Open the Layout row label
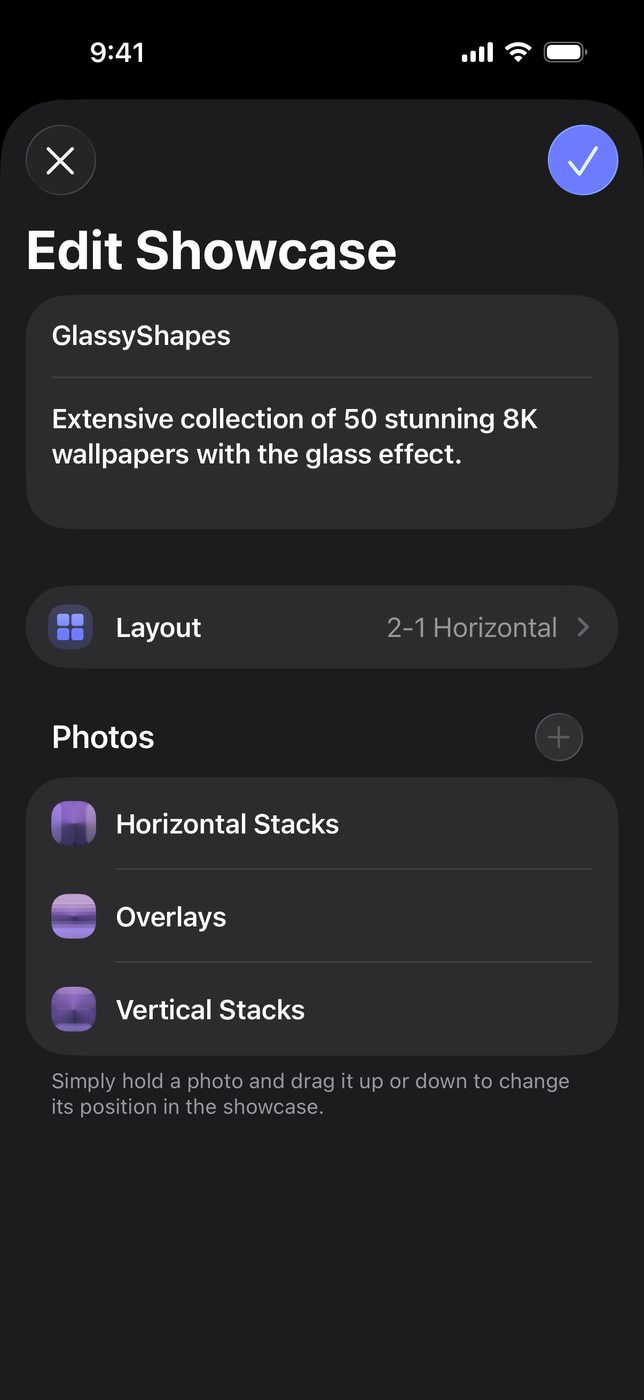Screen dimensions: 644x1400 click(x=158, y=628)
